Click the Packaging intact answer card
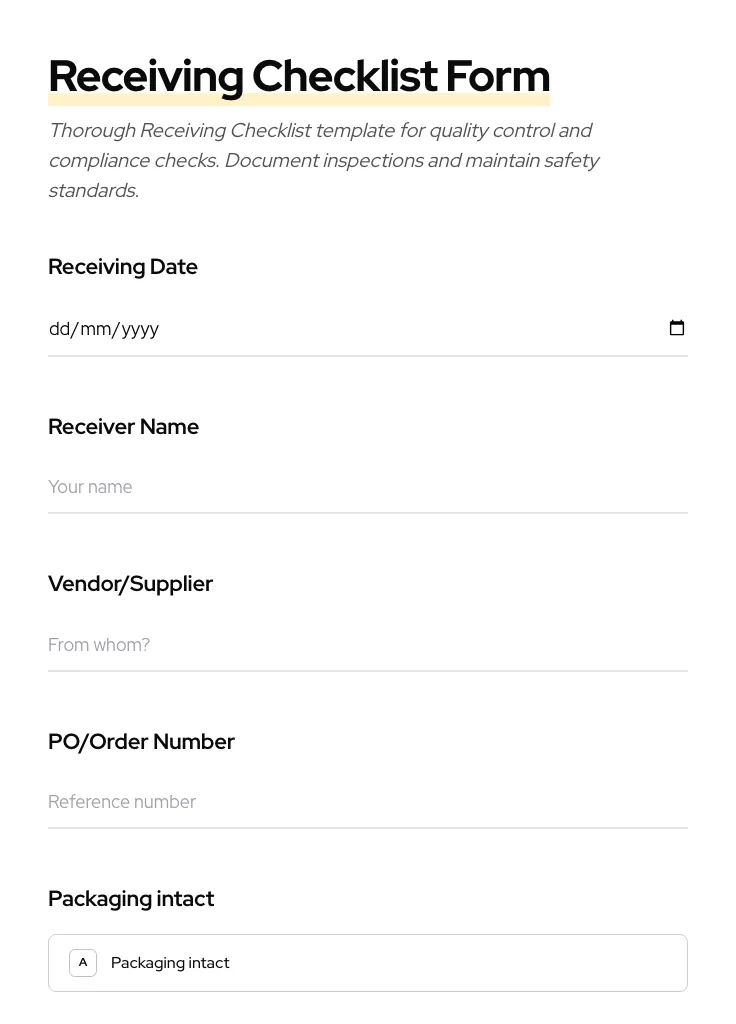 pos(368,962)
